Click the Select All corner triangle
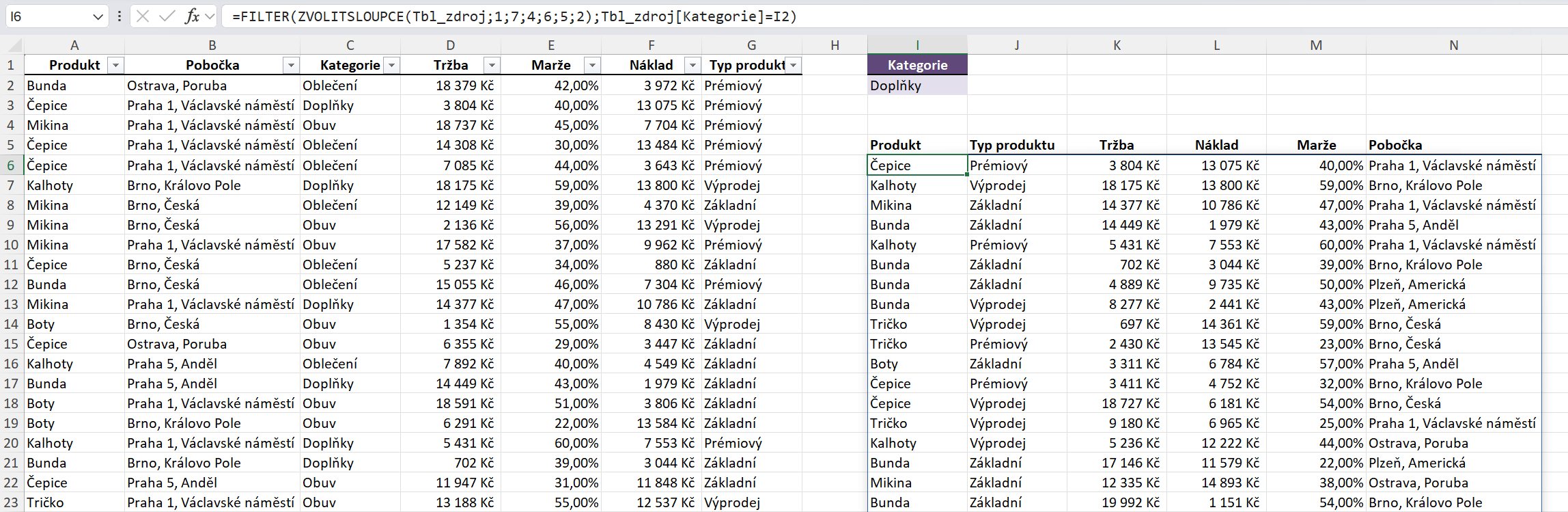 [x=14, y=46]
